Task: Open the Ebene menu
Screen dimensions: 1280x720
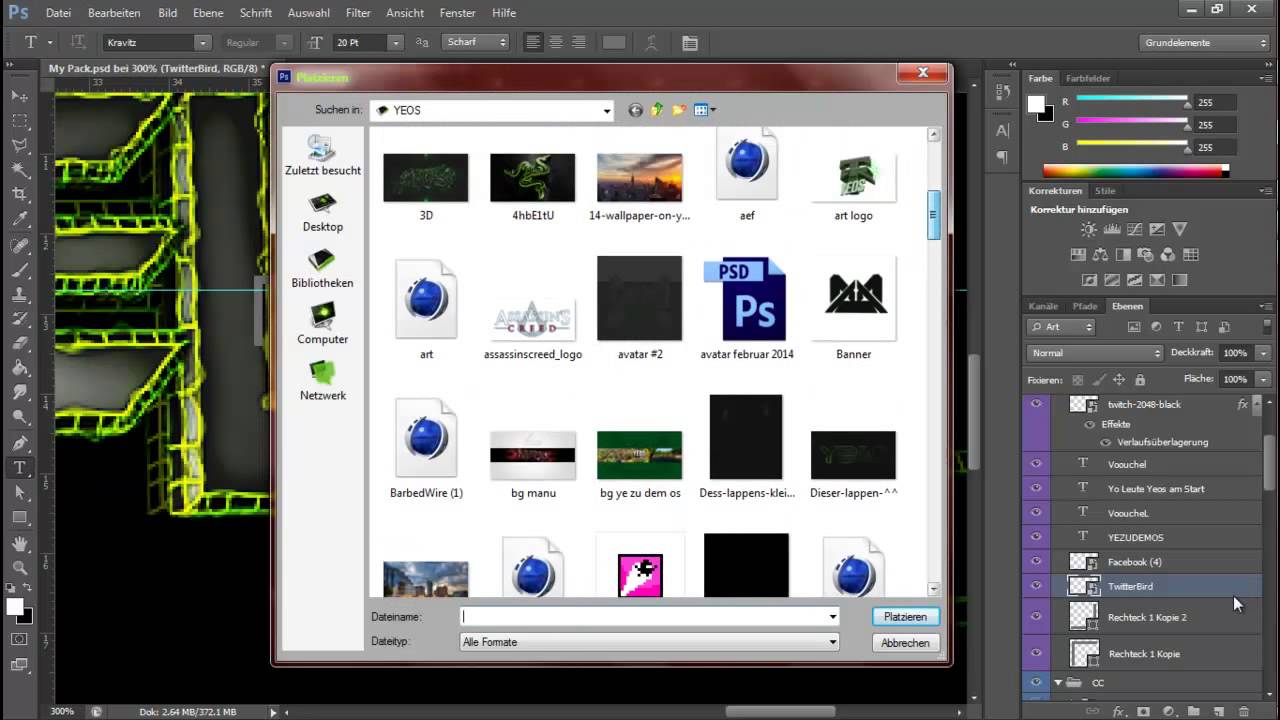Action: tap(208, 13)
